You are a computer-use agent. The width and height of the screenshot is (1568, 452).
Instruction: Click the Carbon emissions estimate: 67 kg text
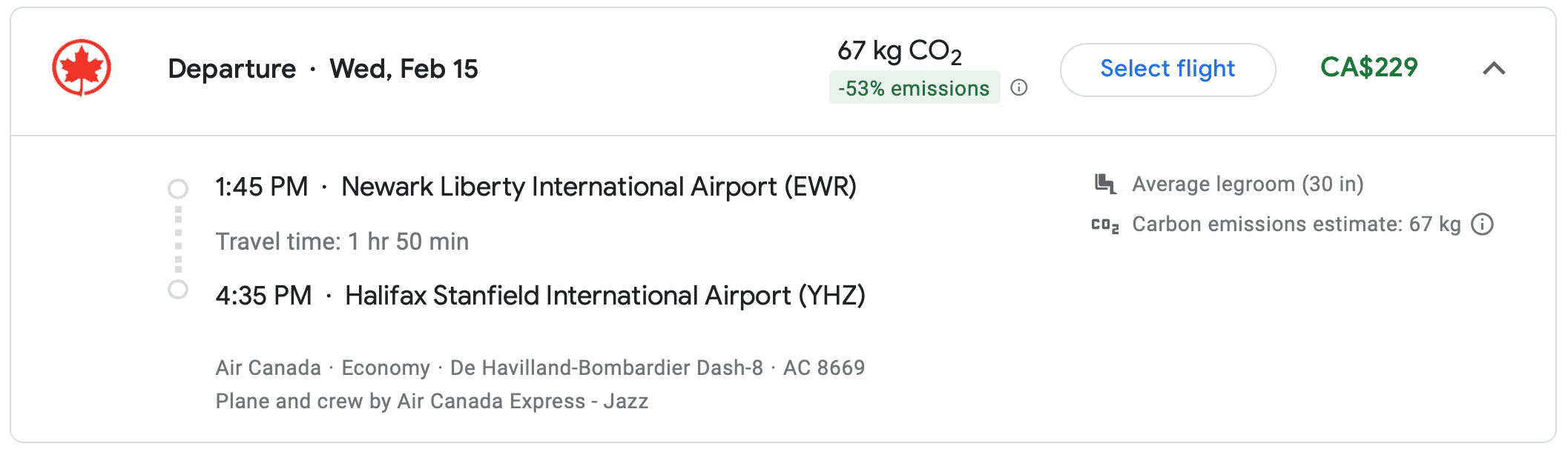pos(1296,225)
